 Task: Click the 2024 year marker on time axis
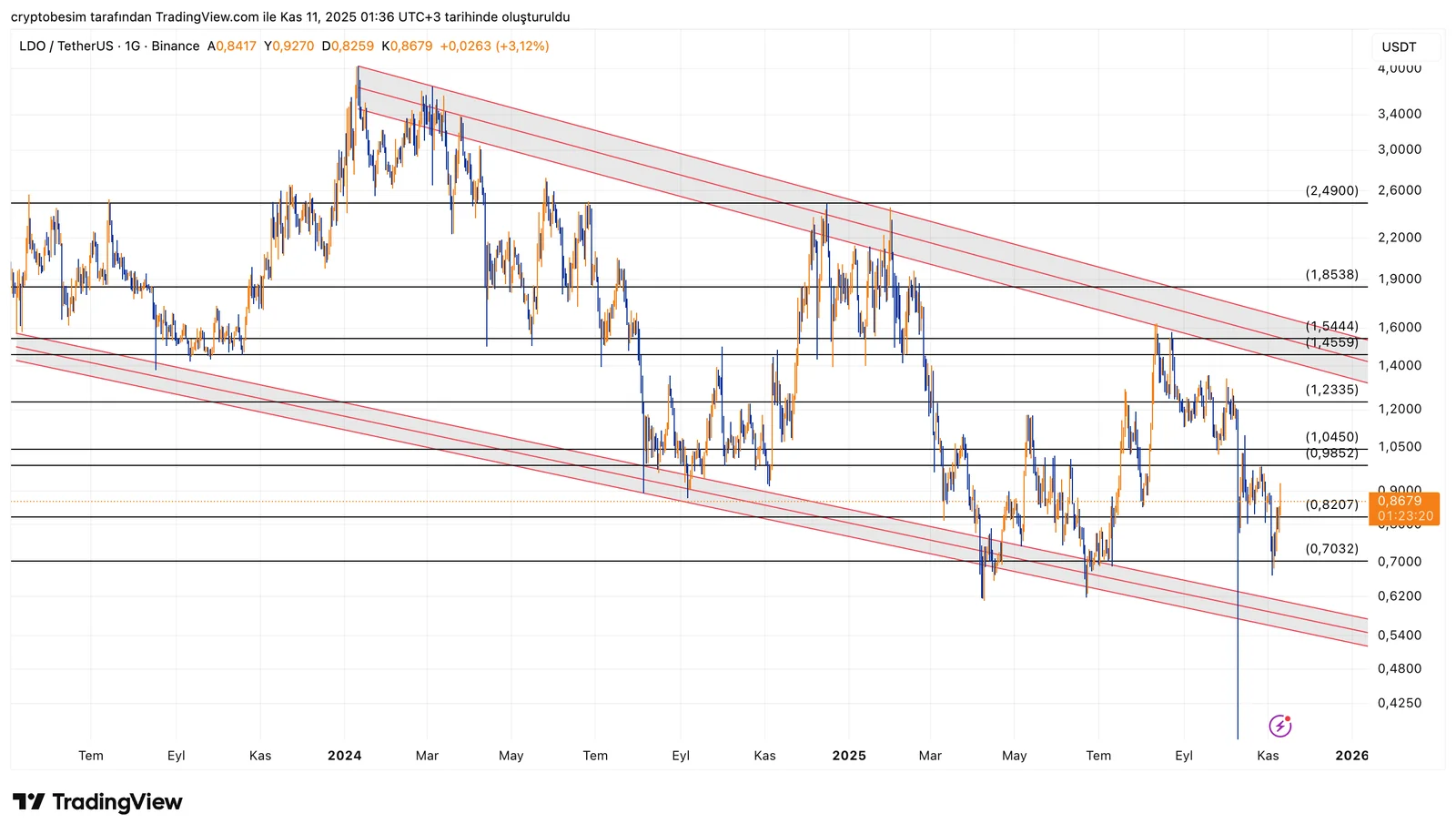(x=344, y=756)
